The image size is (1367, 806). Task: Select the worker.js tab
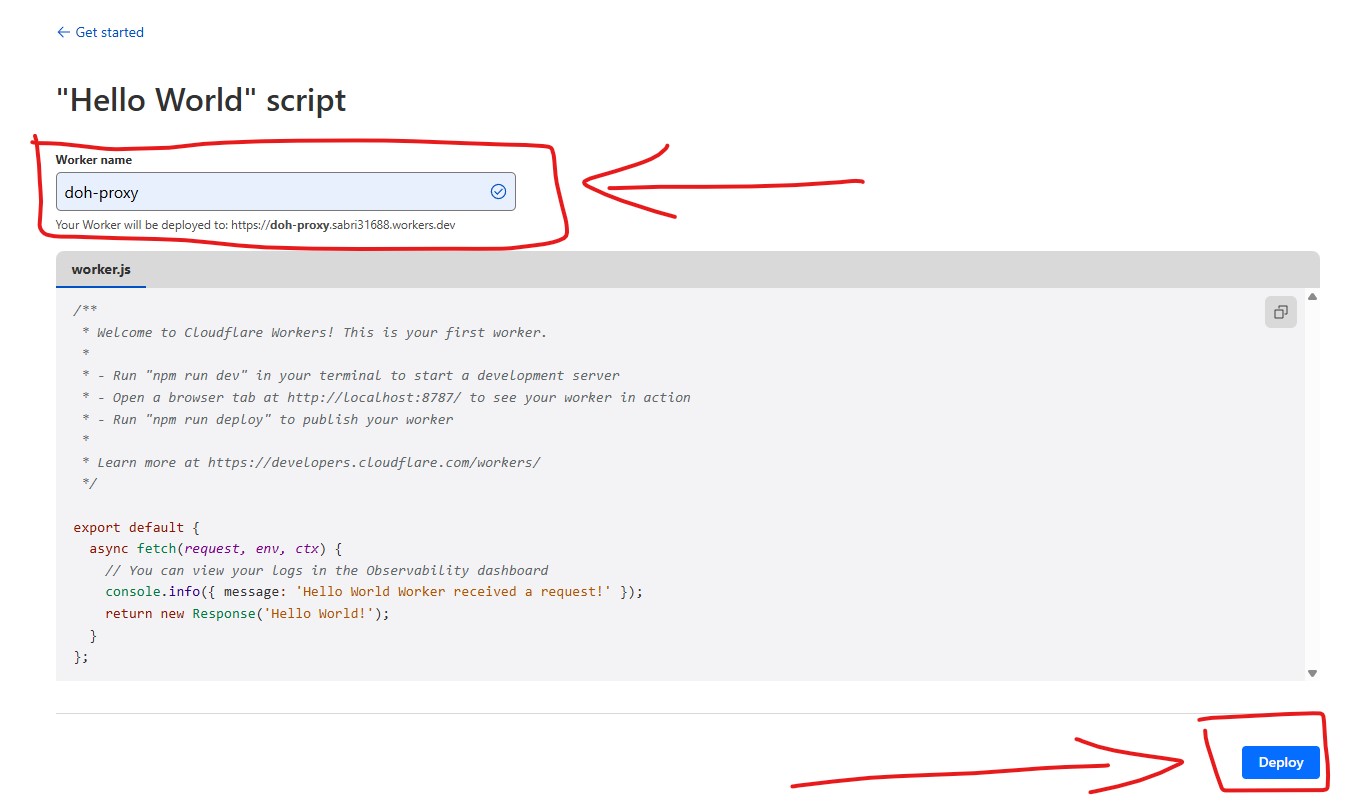(101, 270)
